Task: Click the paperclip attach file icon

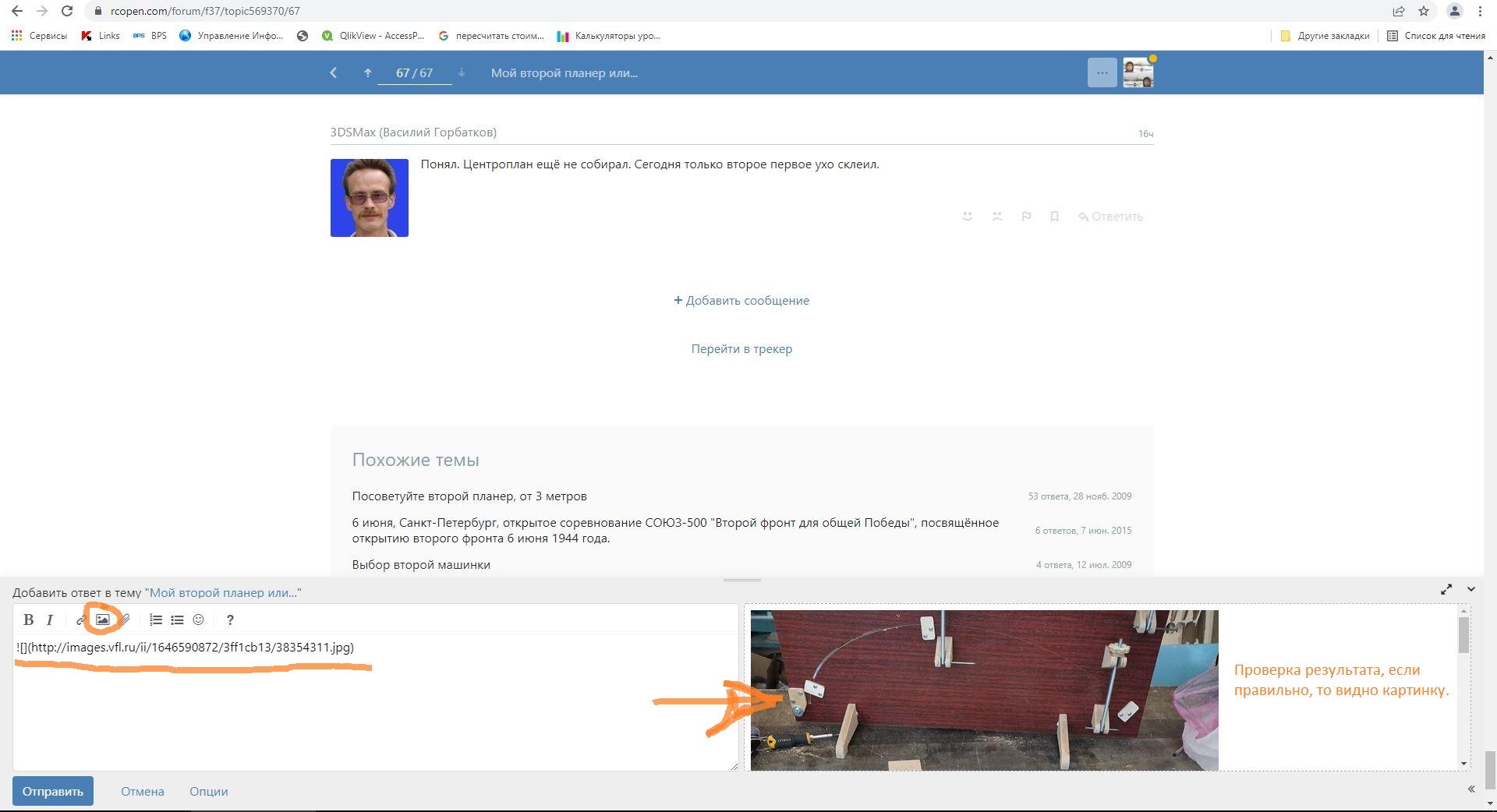Action: coord(125,620)
